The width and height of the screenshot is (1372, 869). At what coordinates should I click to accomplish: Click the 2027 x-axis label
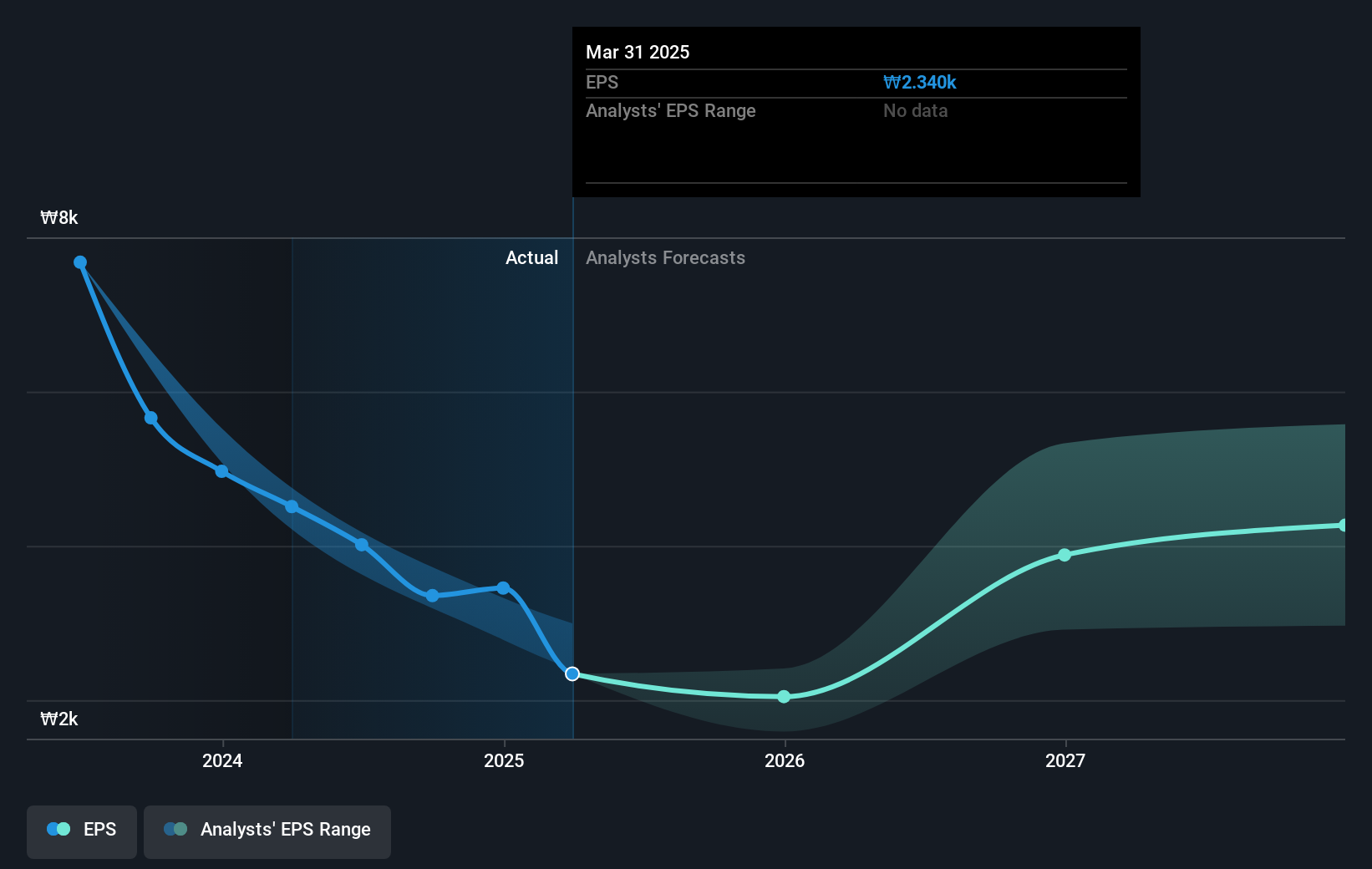[x=1065, y=761]
